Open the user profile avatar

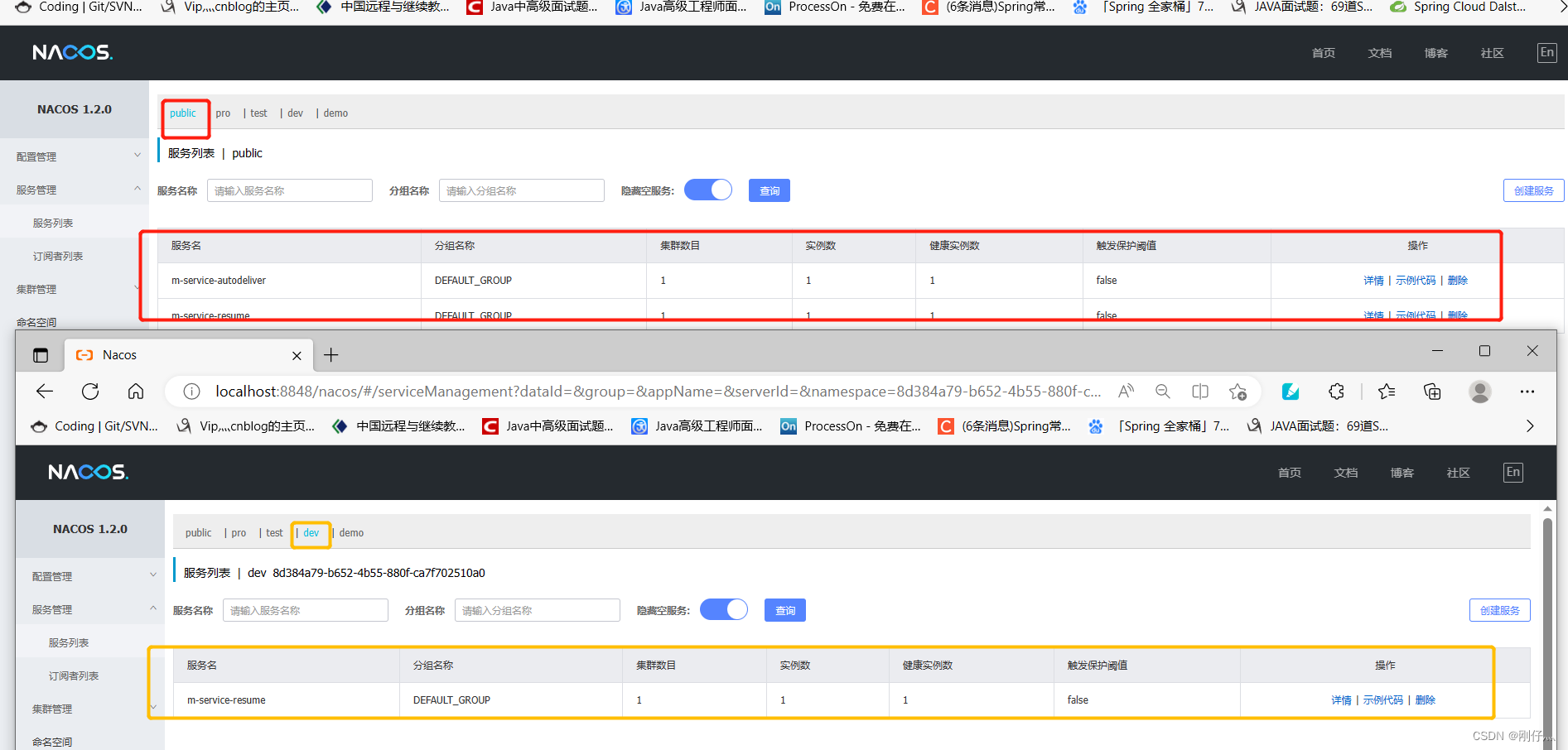1480,392
